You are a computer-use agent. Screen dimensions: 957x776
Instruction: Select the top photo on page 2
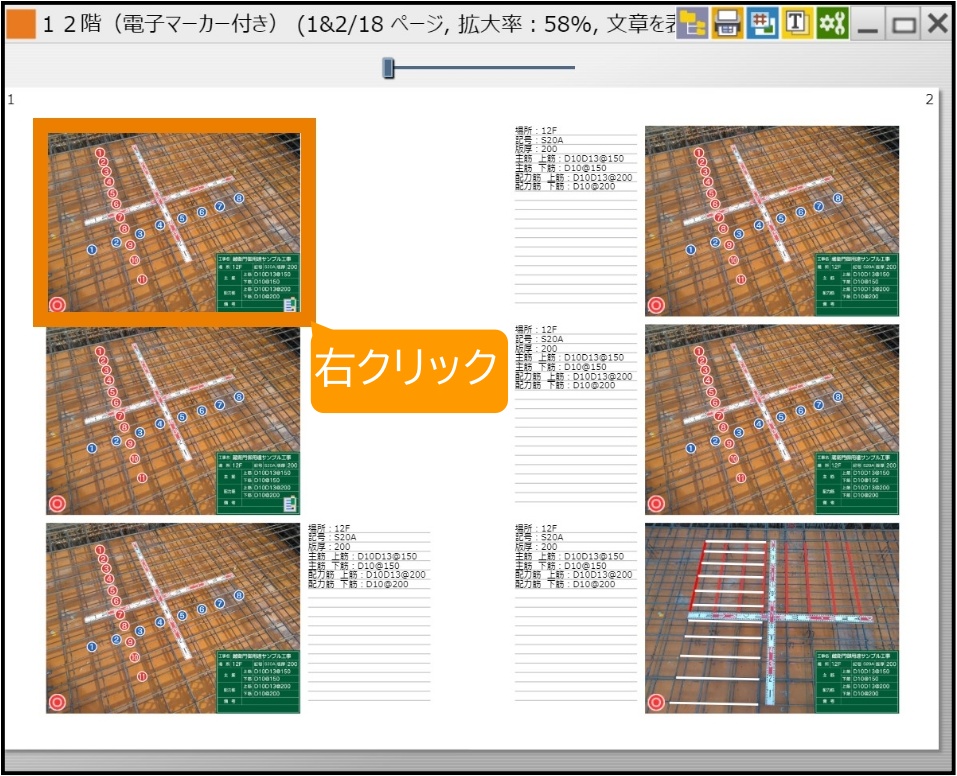click(x=771, y=220)
